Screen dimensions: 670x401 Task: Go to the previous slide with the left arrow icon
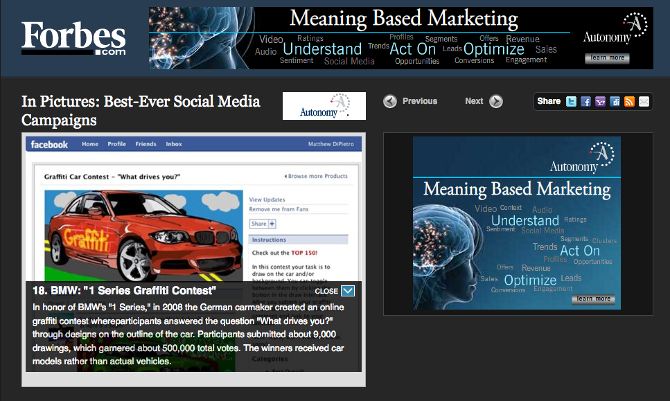coord(390,101)
